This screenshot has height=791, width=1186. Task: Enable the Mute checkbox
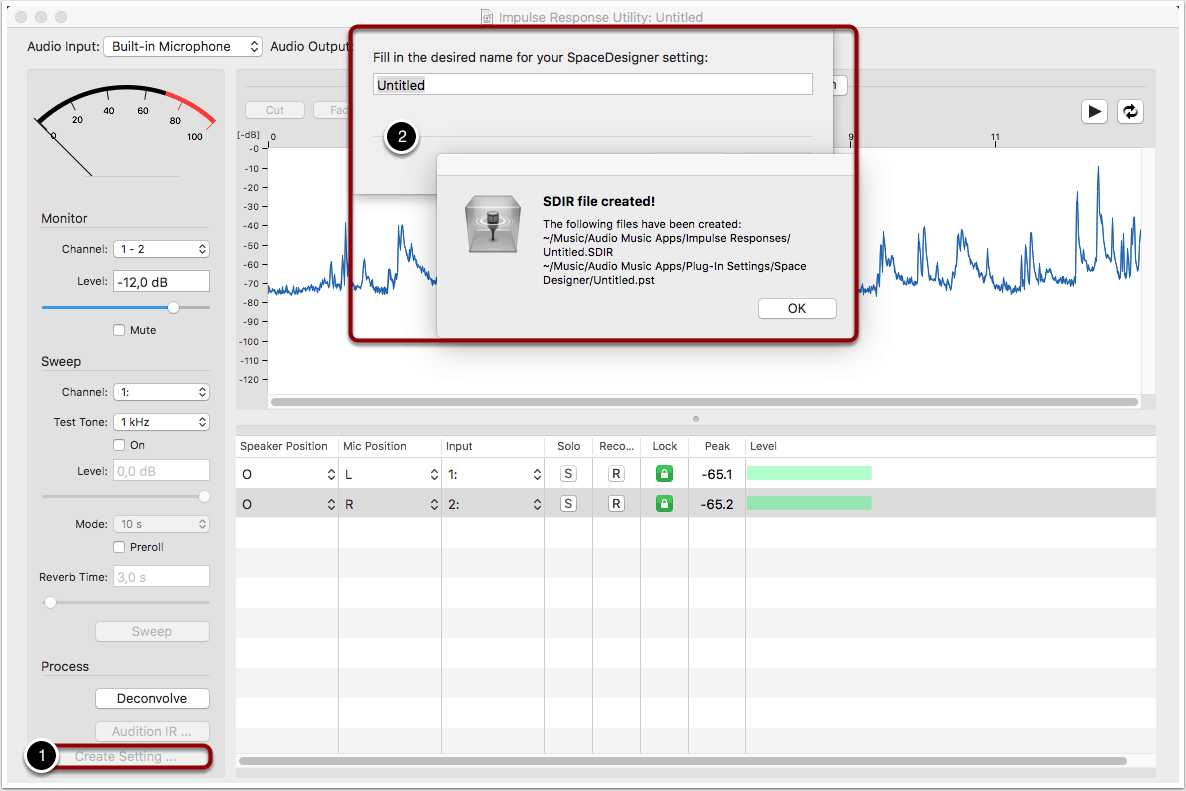[x=120, y=330]
